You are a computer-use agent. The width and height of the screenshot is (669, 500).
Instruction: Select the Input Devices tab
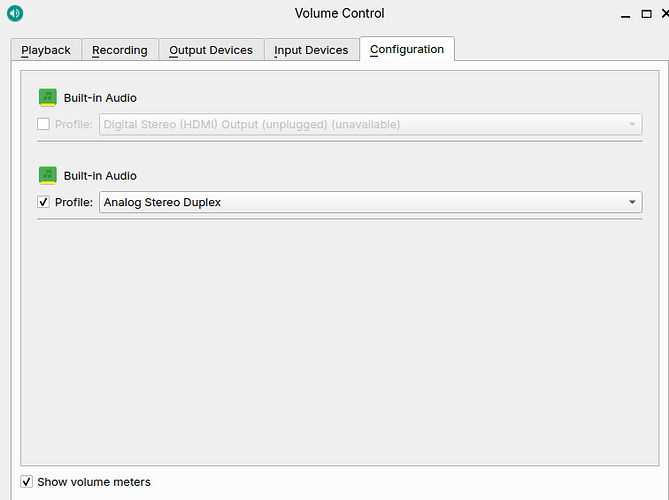point(311,50)
